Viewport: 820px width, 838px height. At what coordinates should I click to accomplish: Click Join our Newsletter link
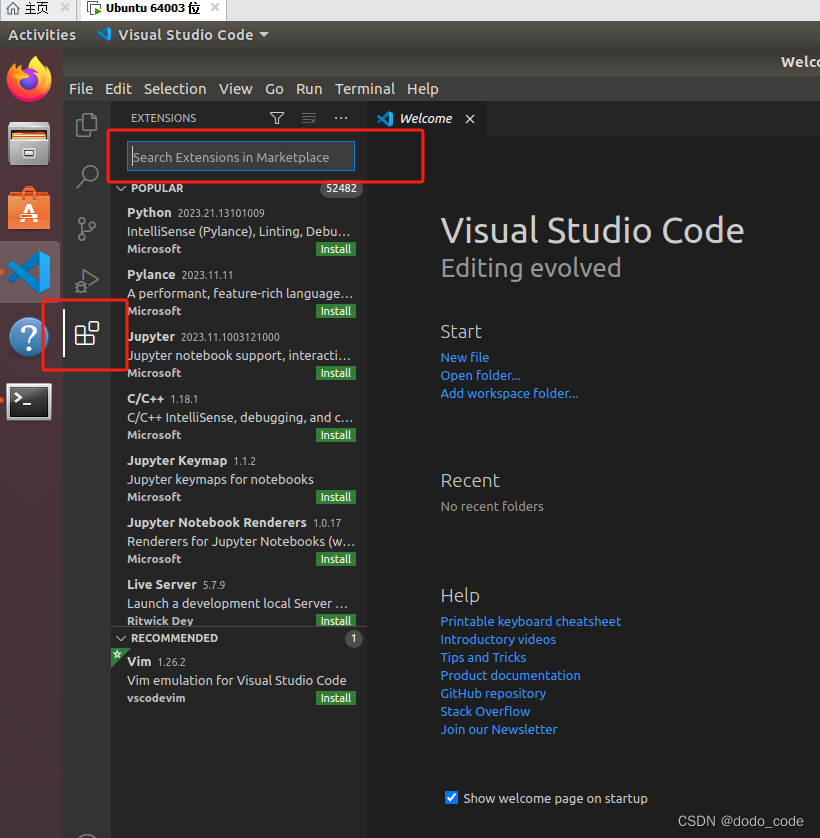click(x=499, y=730)
